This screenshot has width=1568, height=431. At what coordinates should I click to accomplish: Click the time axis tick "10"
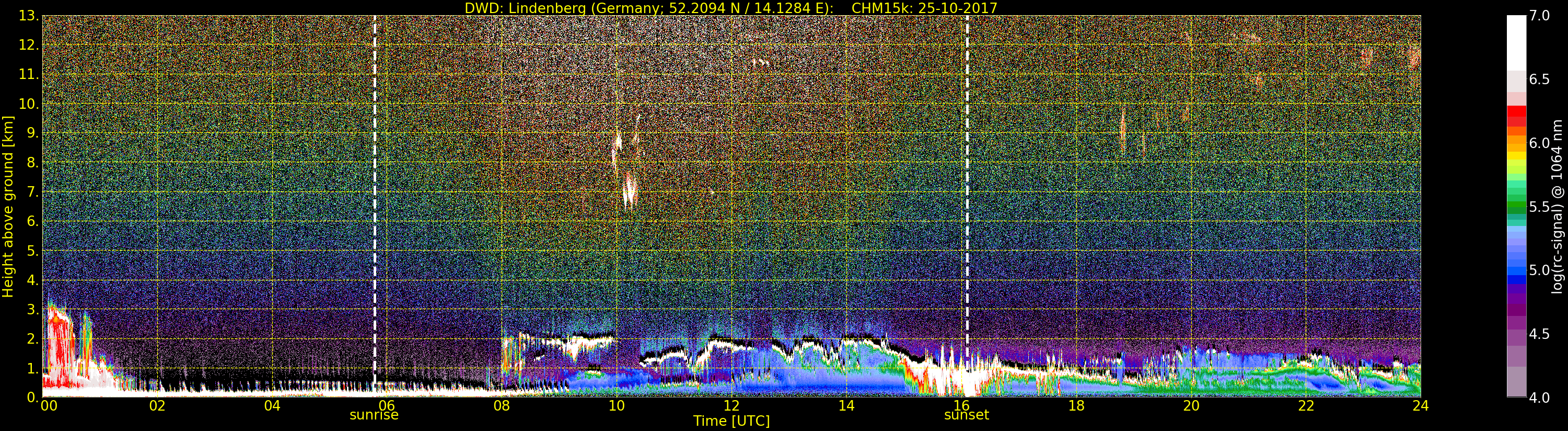[x=617, y=406]
